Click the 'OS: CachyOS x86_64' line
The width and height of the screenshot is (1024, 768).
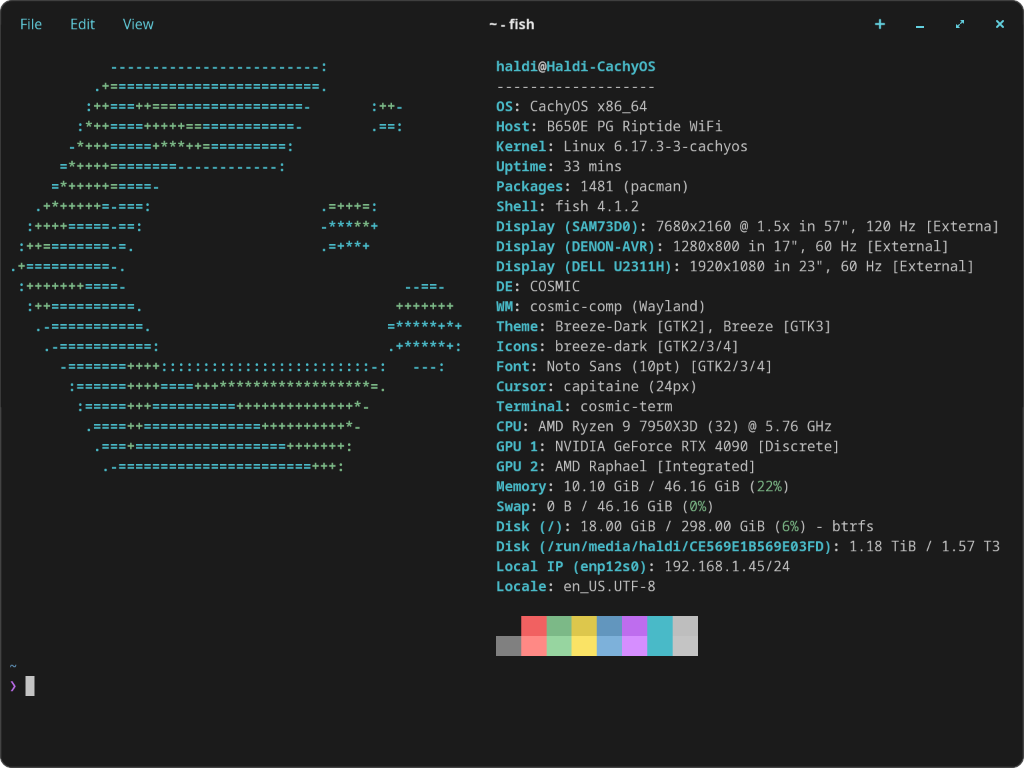pyautogui.click(x=571, y=106)
